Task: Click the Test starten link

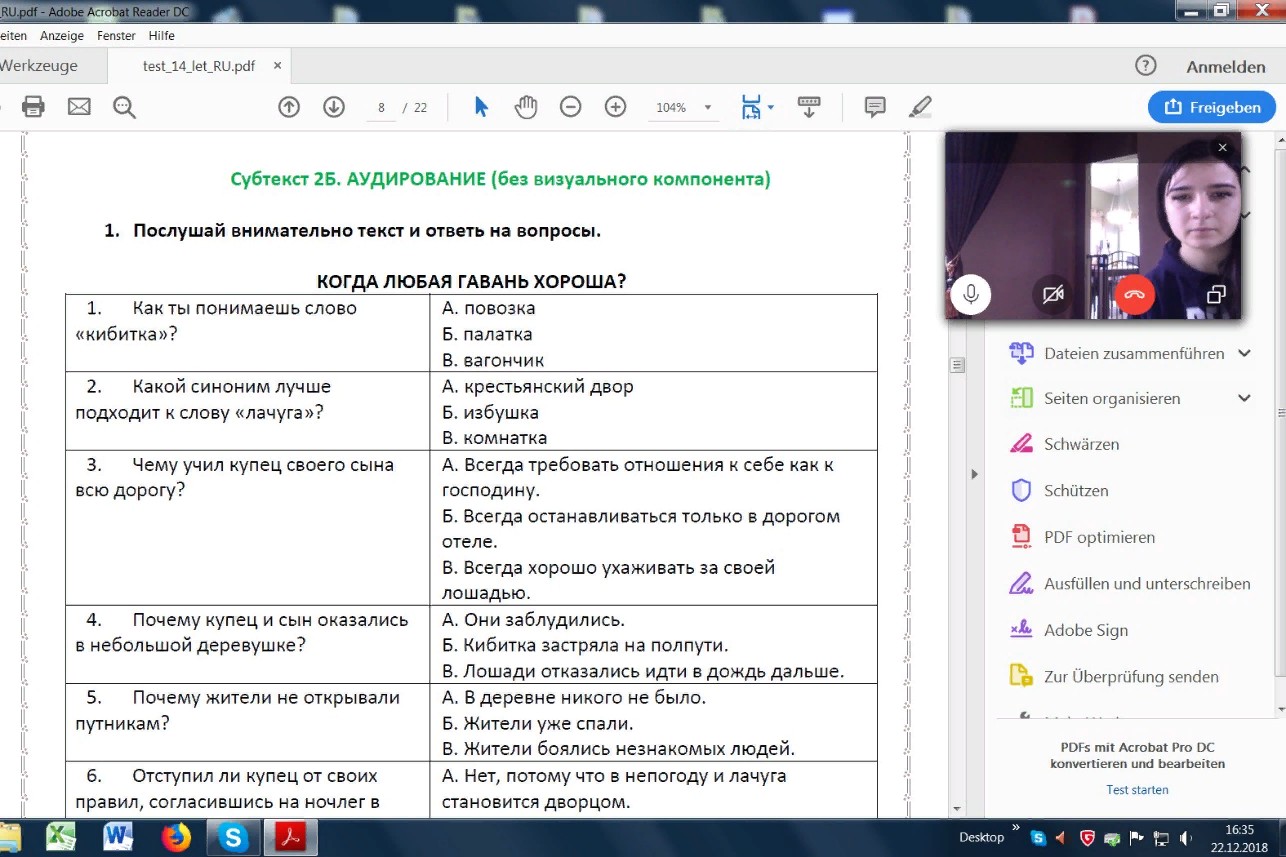Action: 1137,789
